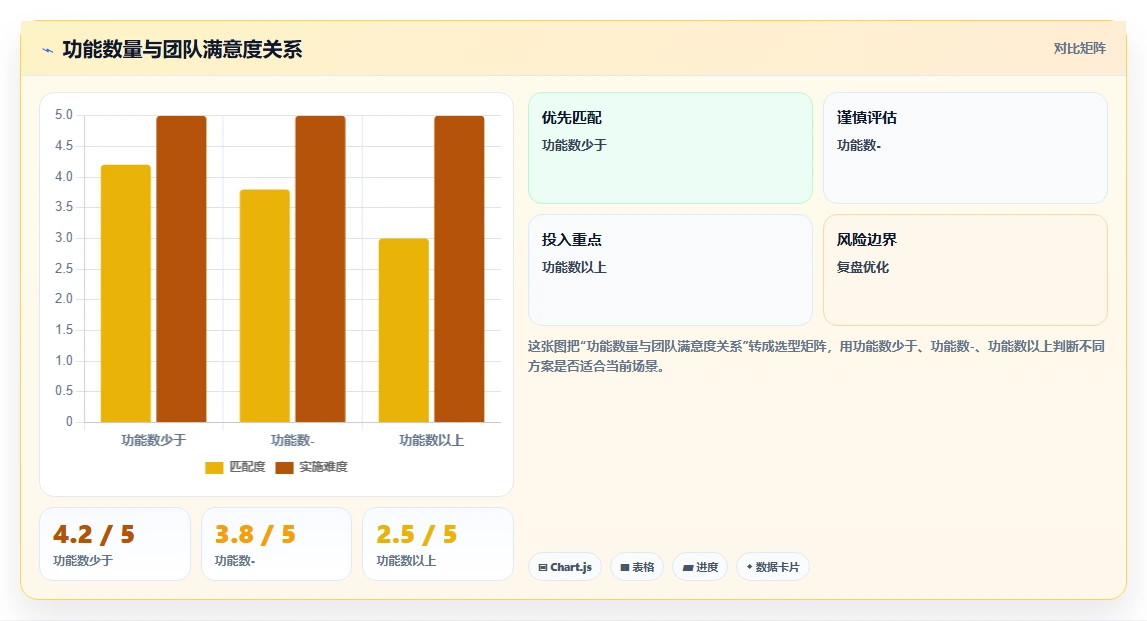Screen dimensions: 1147x621
Task: Click the description paragraph starting with 这张图把
Action: click(816, 356)
